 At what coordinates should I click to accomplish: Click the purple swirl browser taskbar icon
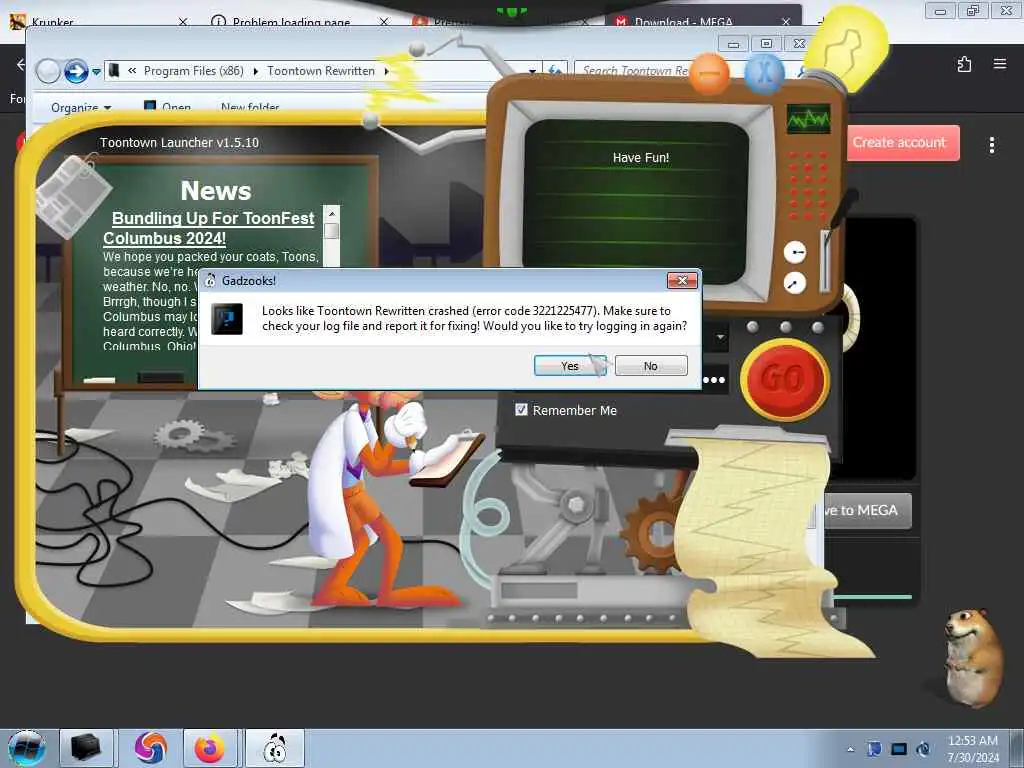click(151, 748)
